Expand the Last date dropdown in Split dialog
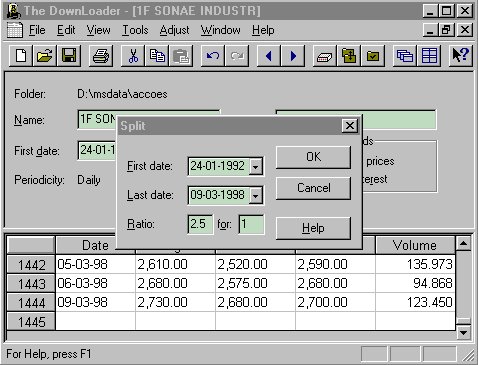 (256, 195)
